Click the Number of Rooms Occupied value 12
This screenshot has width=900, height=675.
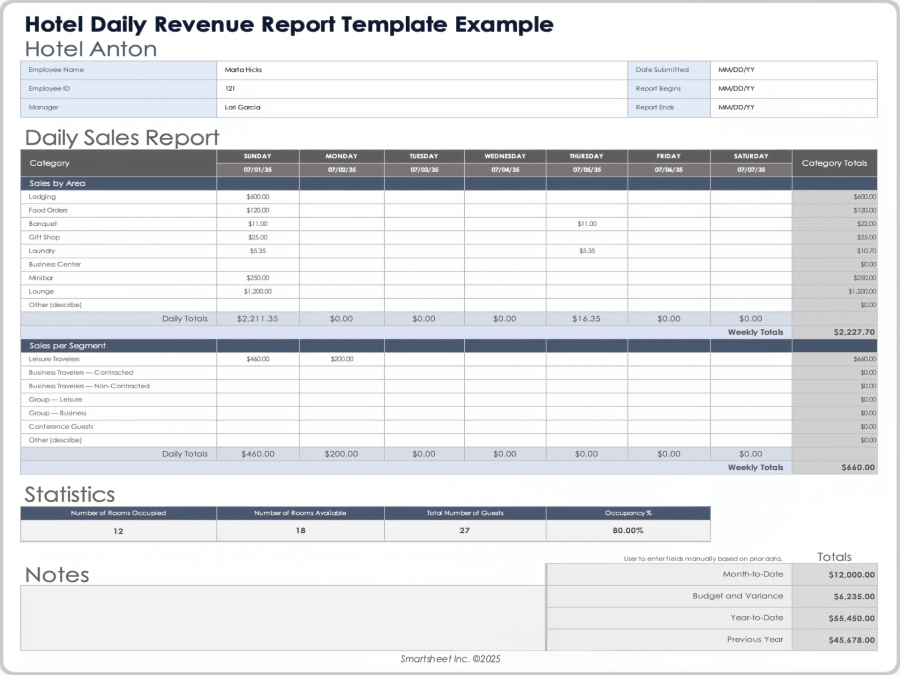point(117,530)
